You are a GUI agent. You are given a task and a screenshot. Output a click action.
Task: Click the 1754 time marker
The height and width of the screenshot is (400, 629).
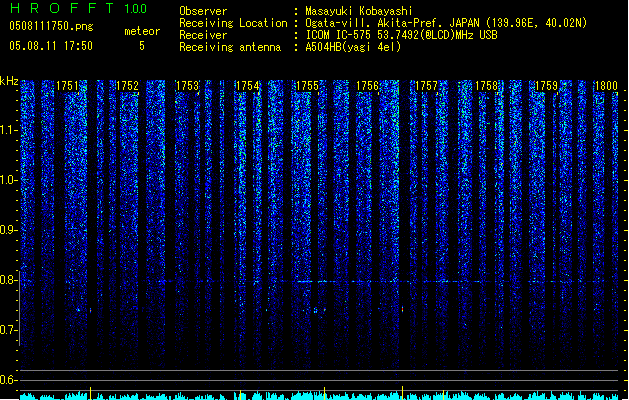pyautogui.click(x=248, y=86)
